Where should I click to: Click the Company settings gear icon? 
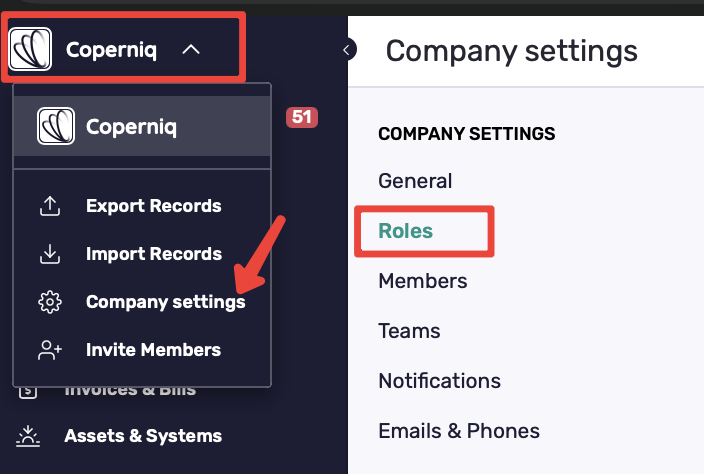(x=50, y=302)
